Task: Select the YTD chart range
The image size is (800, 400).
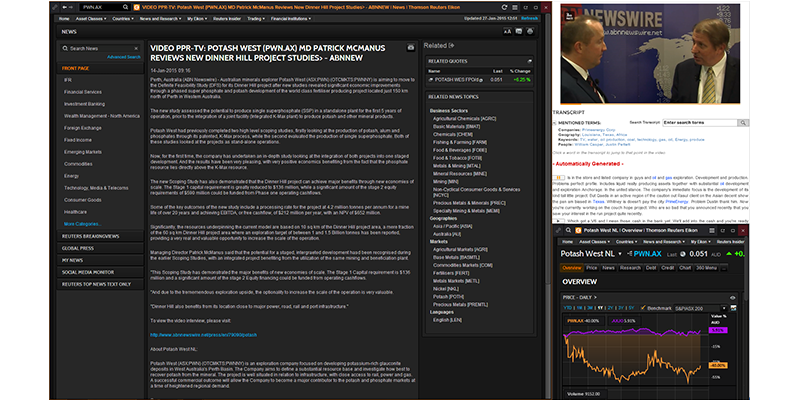Action: 567,308
